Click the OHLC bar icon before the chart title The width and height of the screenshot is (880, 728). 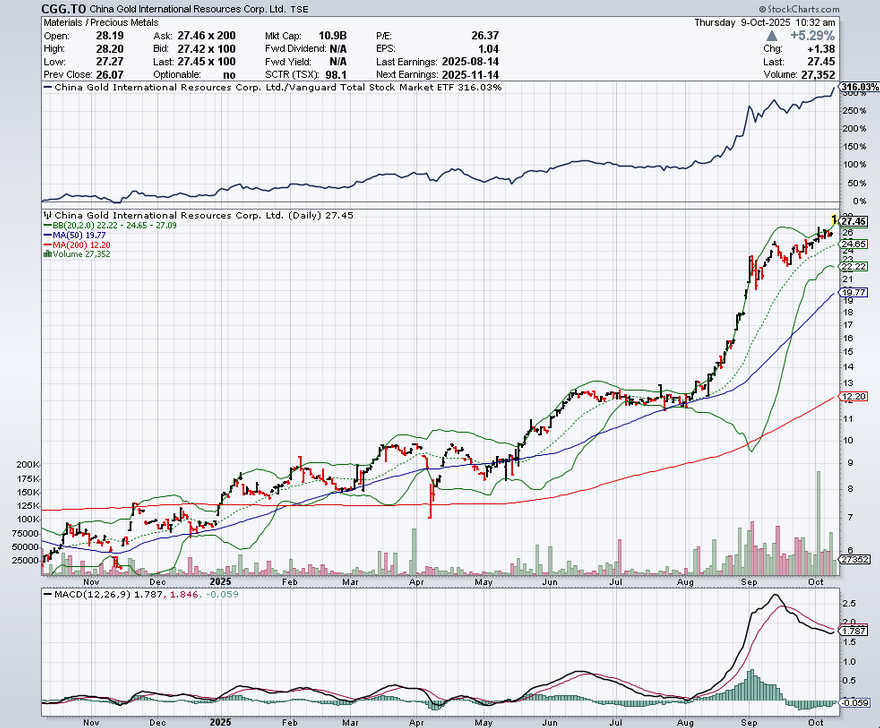(x=46, y=215)
